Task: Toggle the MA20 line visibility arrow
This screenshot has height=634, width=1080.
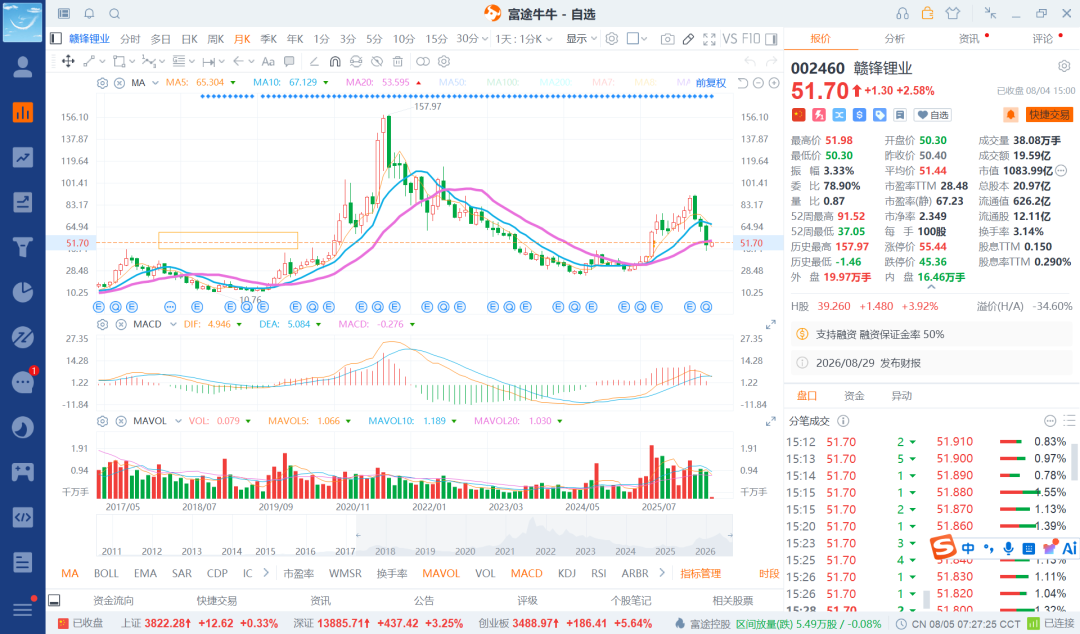Action: (x=418, y=83)
